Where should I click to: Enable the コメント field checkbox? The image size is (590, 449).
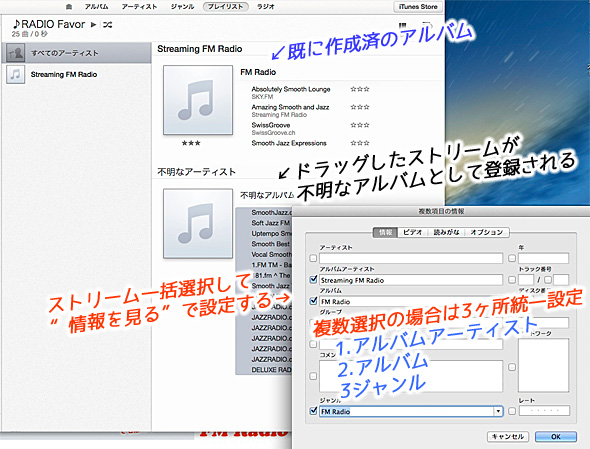click(x=313, y=376)
